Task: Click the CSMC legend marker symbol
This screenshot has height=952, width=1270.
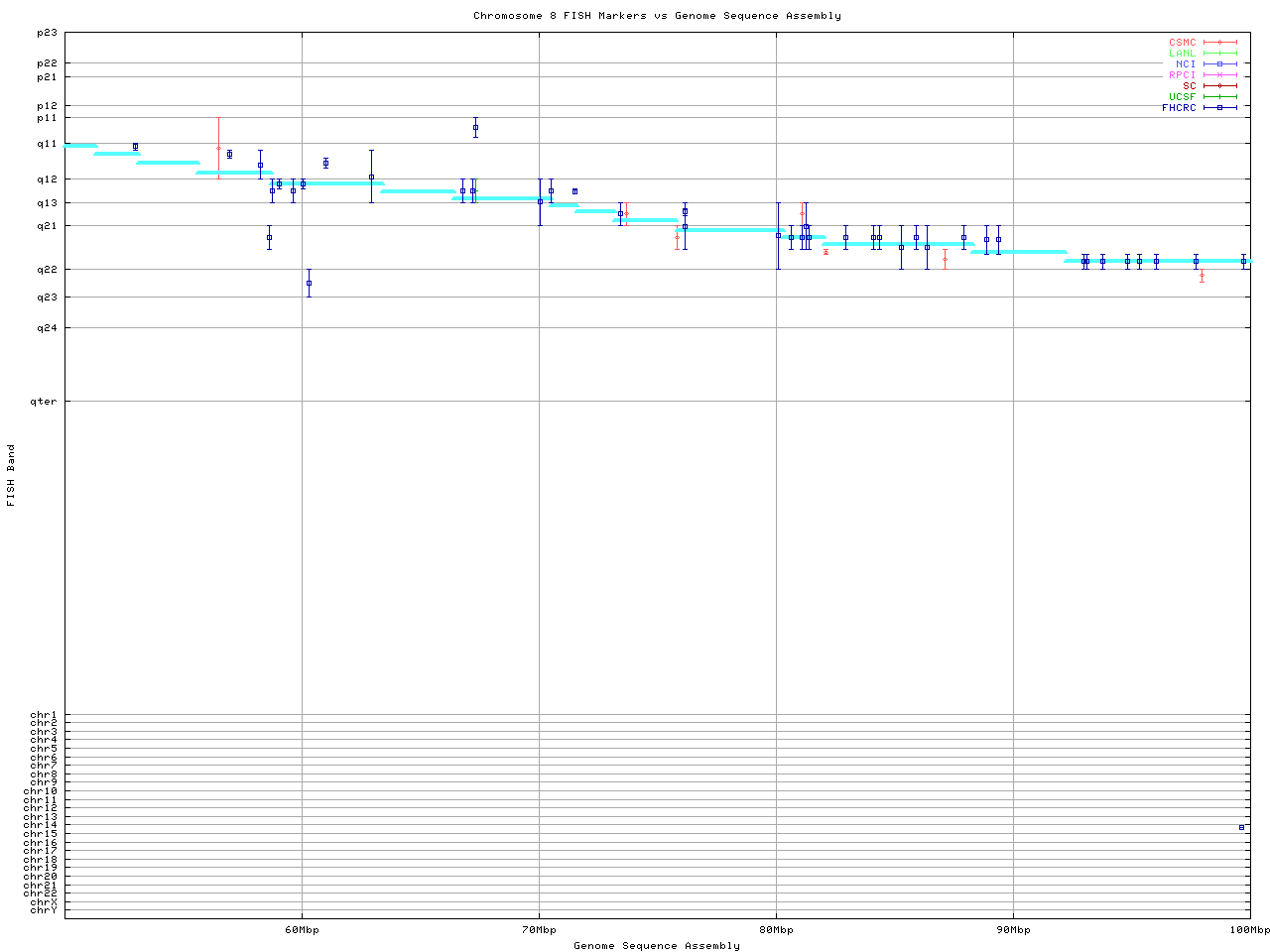Action: pyautogui.click(x=1219, y=43)
